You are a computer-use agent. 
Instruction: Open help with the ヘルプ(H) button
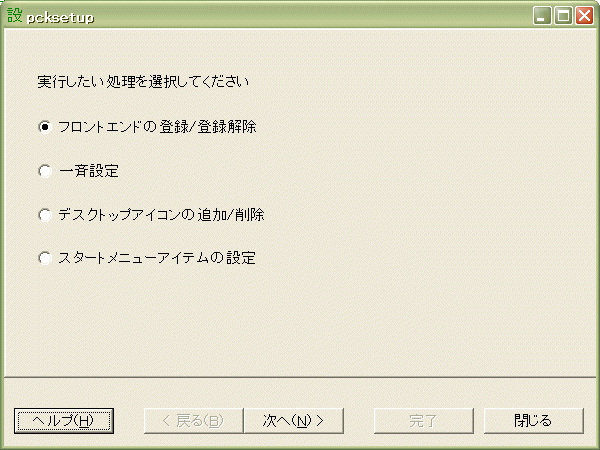[x=64, y=421]
